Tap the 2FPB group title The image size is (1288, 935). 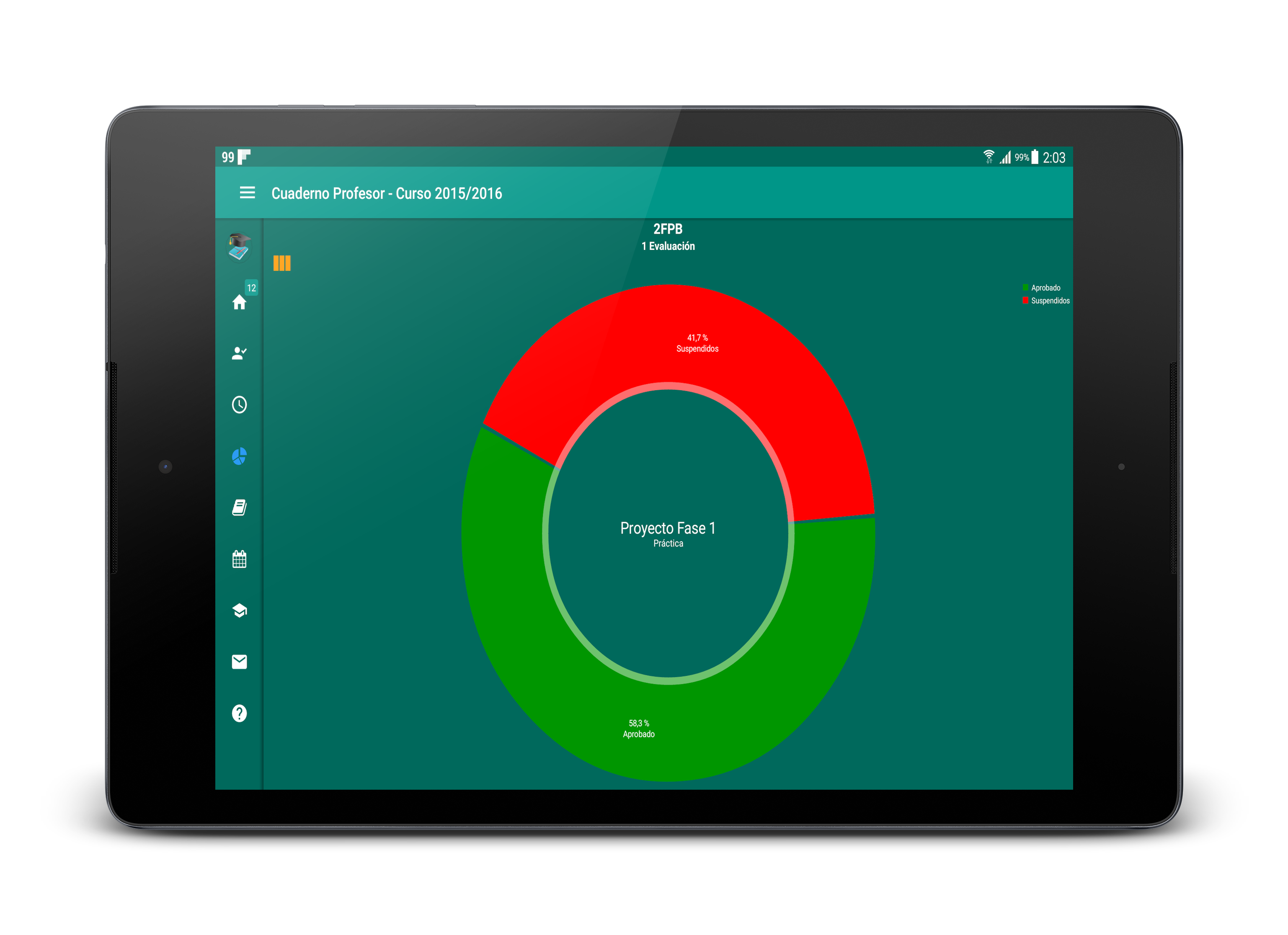point(668,229)
